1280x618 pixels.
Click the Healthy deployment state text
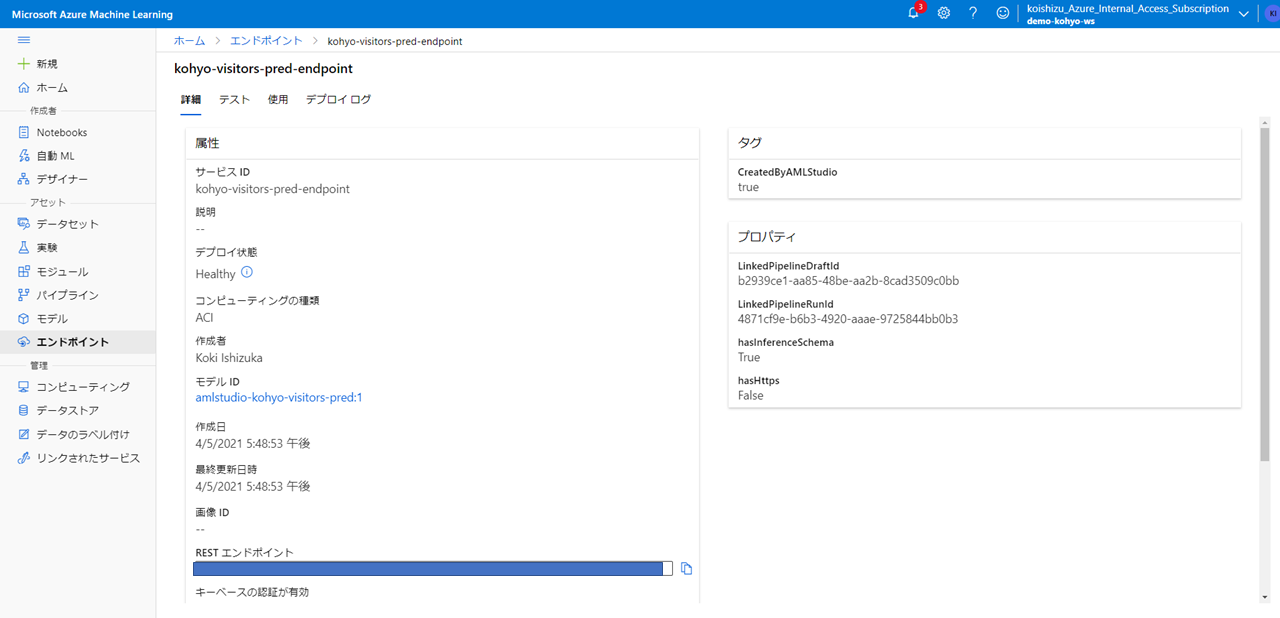pos(216,273)
